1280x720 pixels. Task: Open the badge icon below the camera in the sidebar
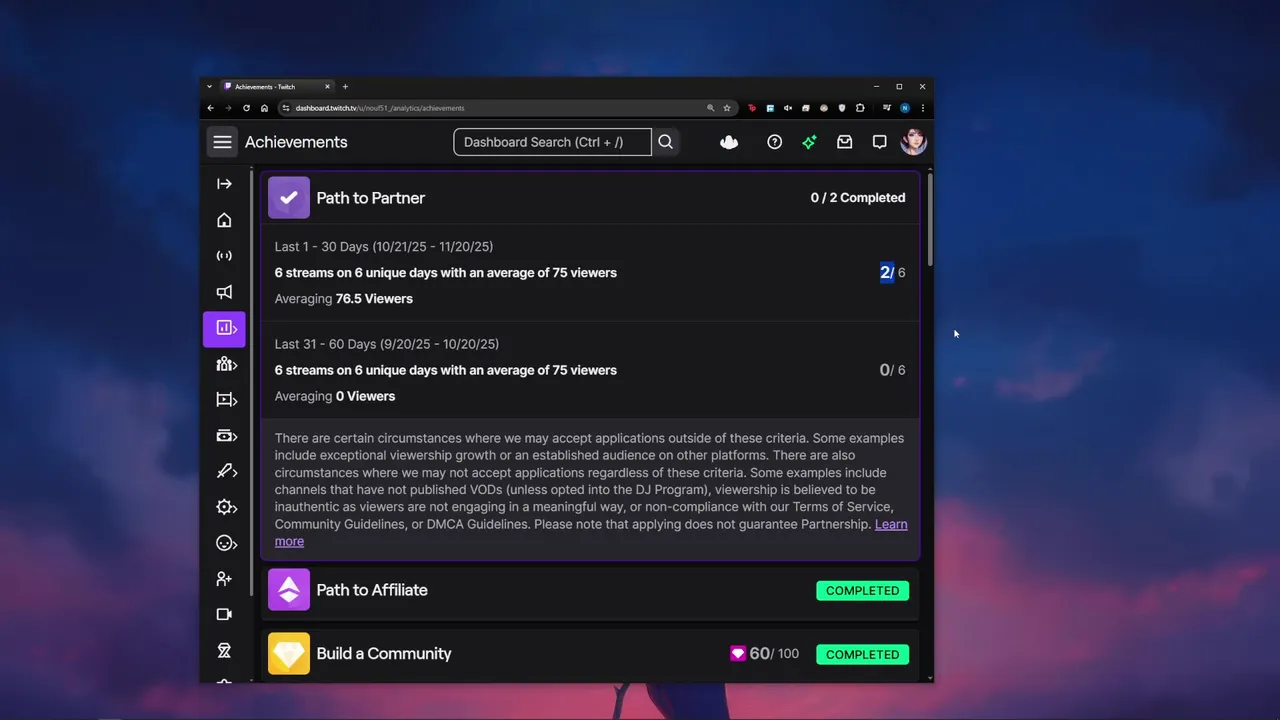pyautogui.click(x=224, y=651)
